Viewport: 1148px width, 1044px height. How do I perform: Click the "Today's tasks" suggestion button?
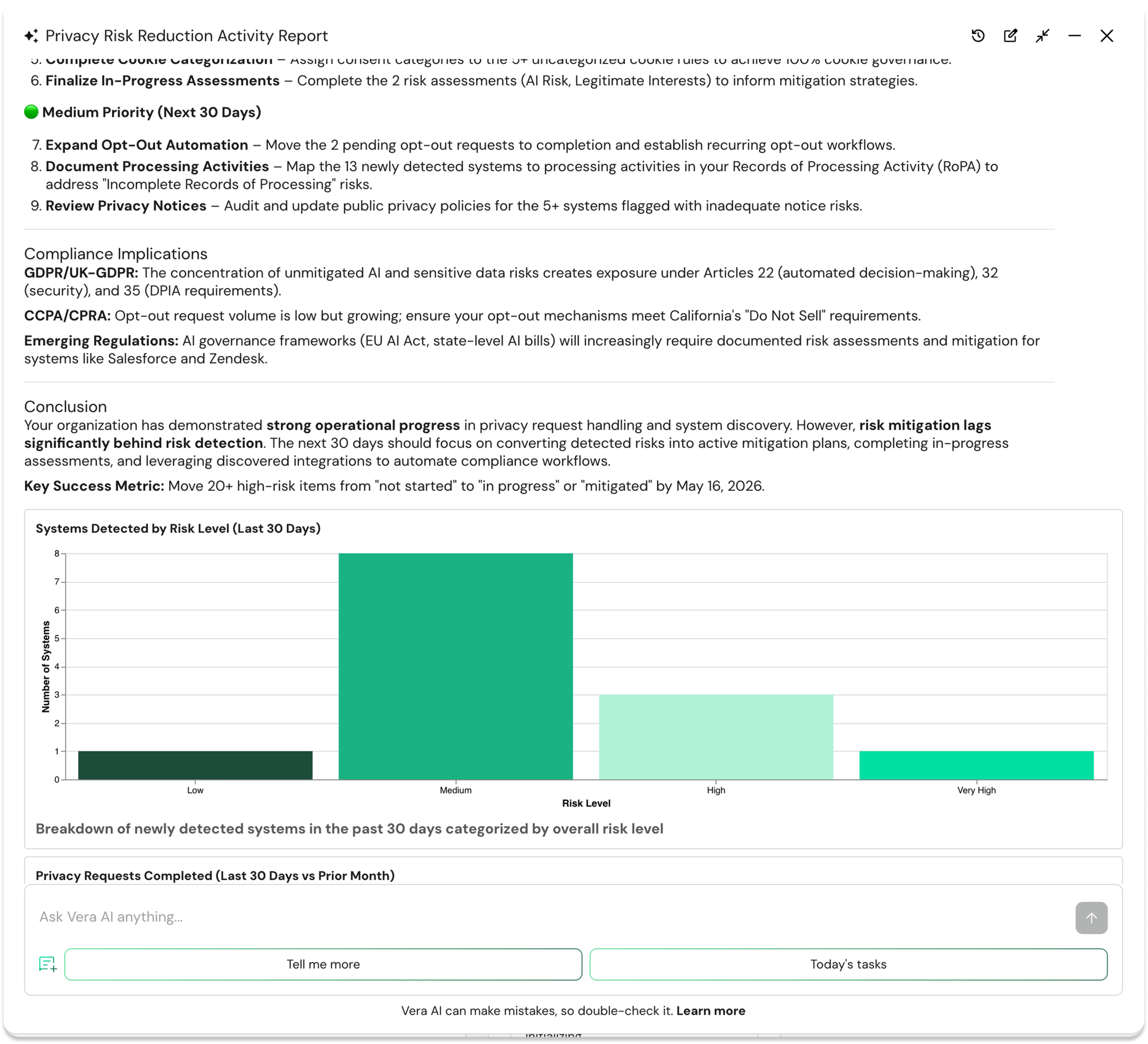[x=848, y=964]
